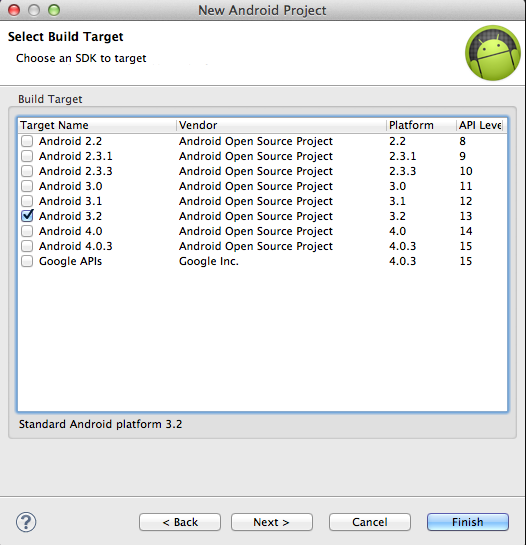Zoom the window with green button
This screenshot has height=545, width=526.
click(x=54, y=10)
